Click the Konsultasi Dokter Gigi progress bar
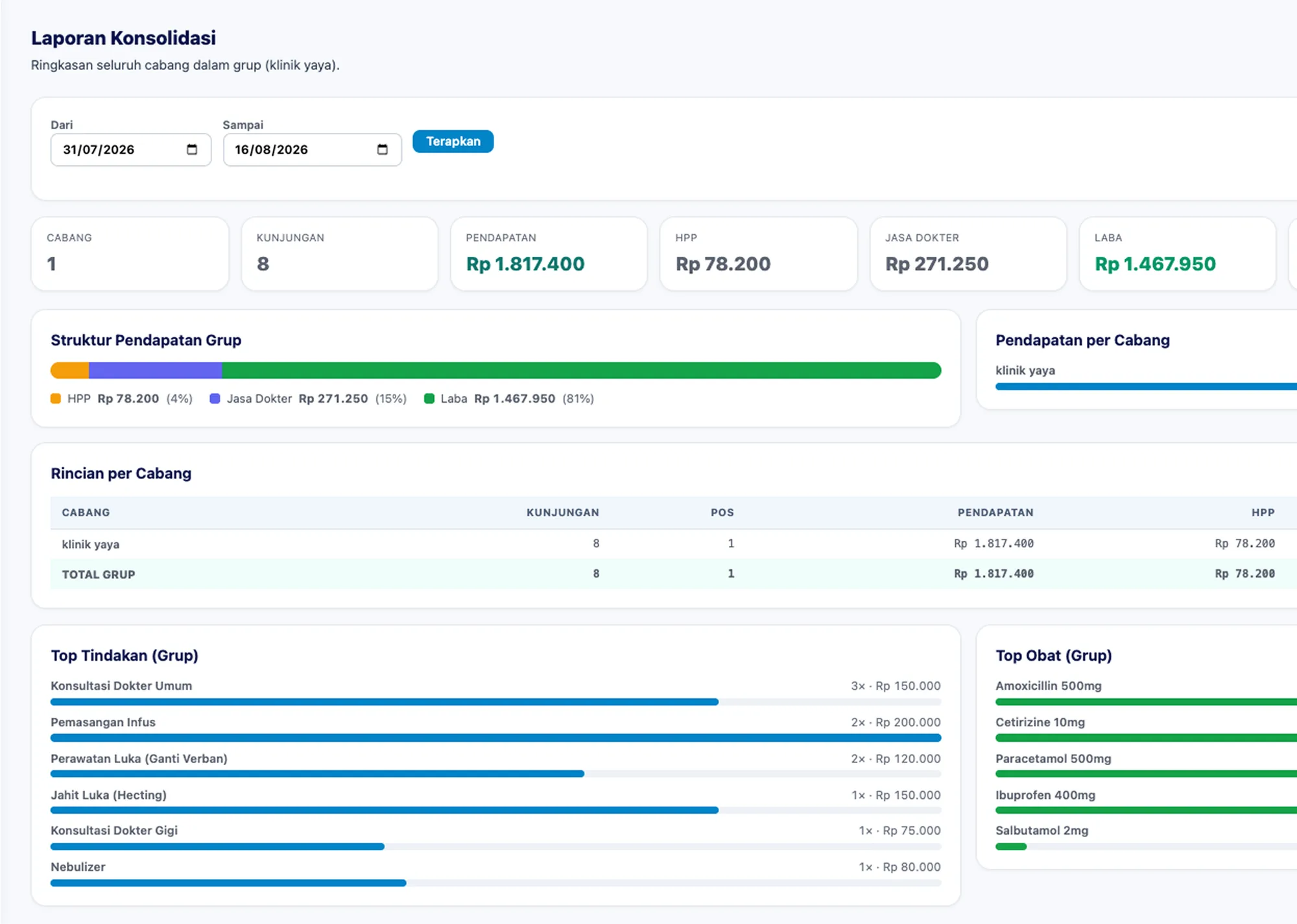 (495, 846)
